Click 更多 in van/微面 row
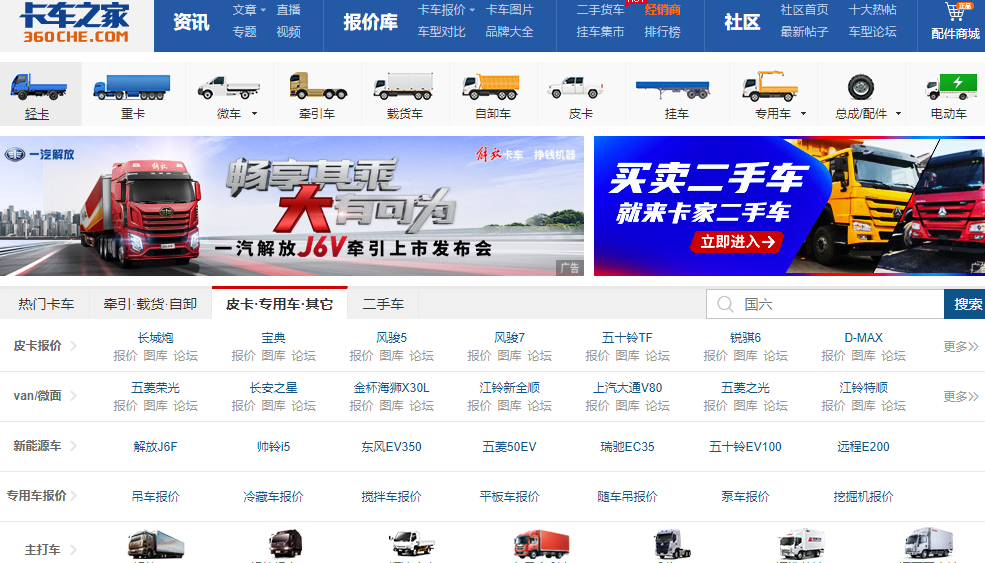This screenshot has width=985, height=563. [x=961, y=396]
